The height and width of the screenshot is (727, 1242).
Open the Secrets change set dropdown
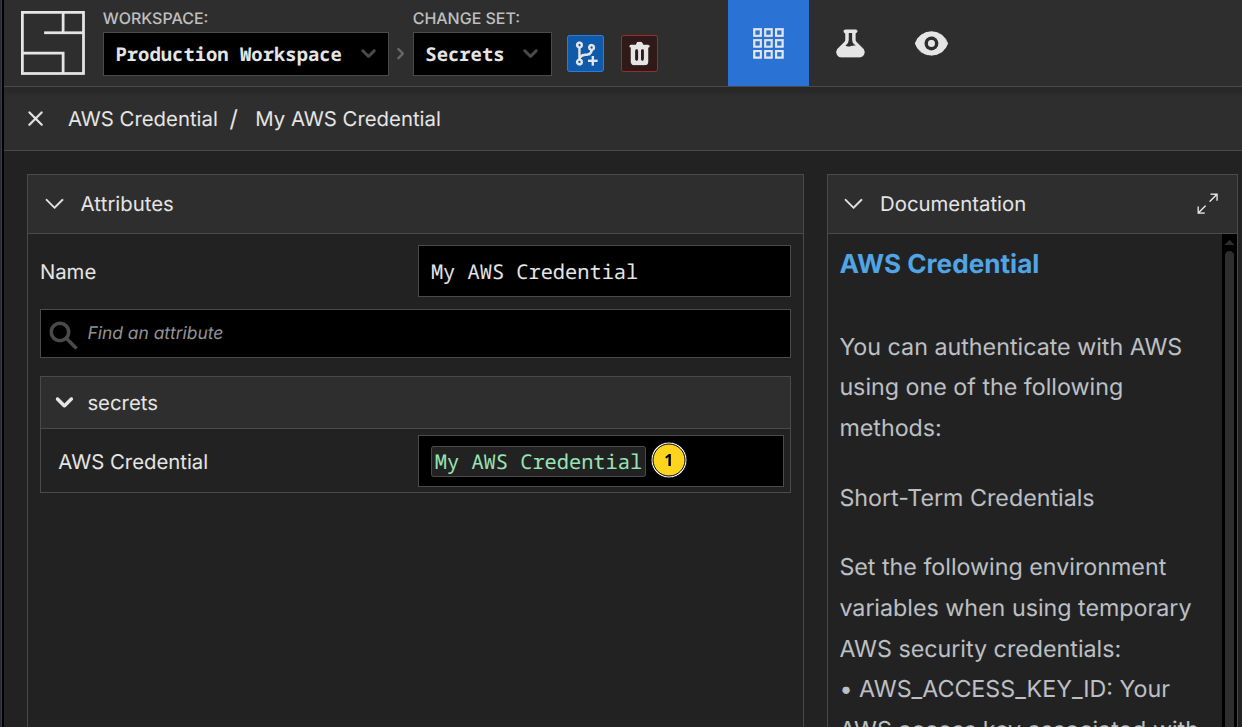point(481,54)
